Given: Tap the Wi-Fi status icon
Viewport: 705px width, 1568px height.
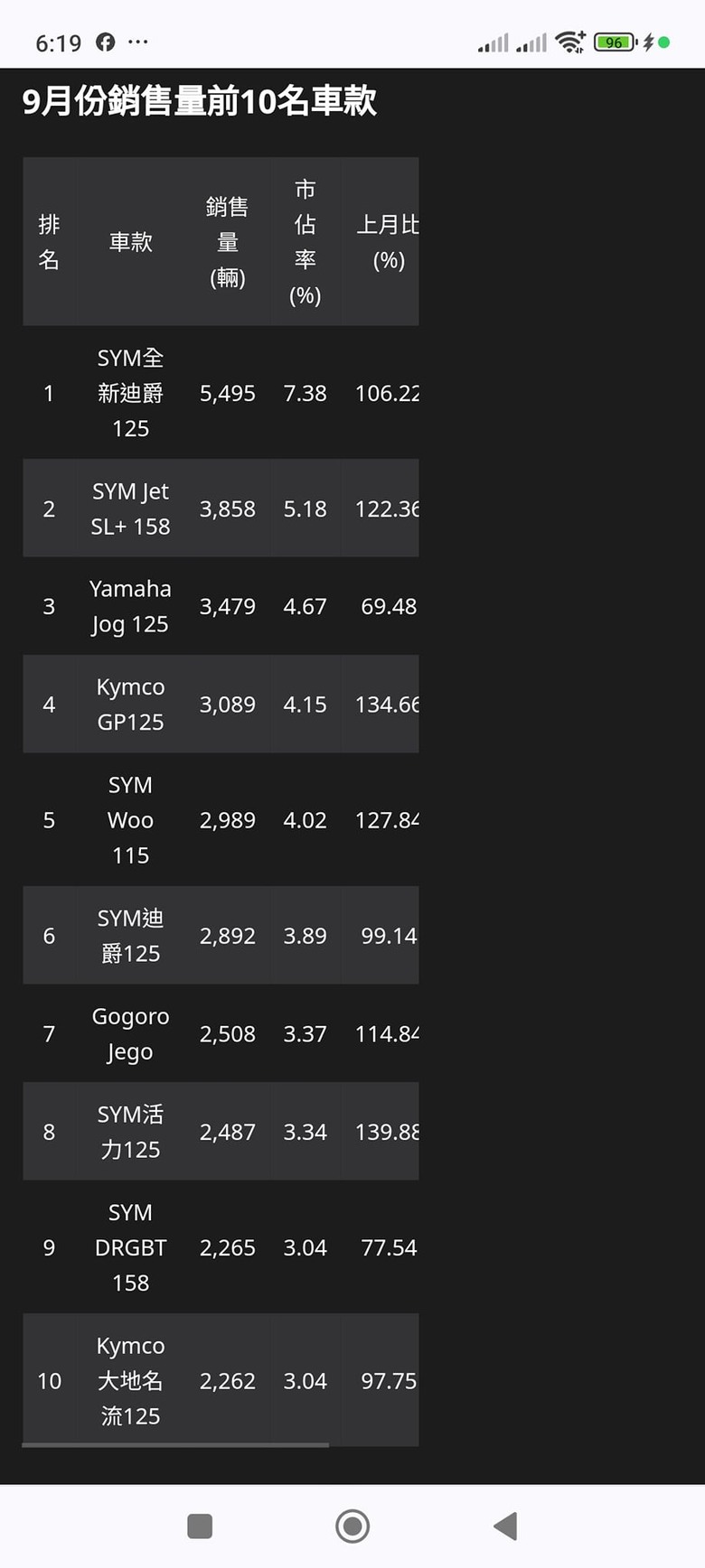Looking at the screenshot, I should pyautogui.click(x=570, y=42).
